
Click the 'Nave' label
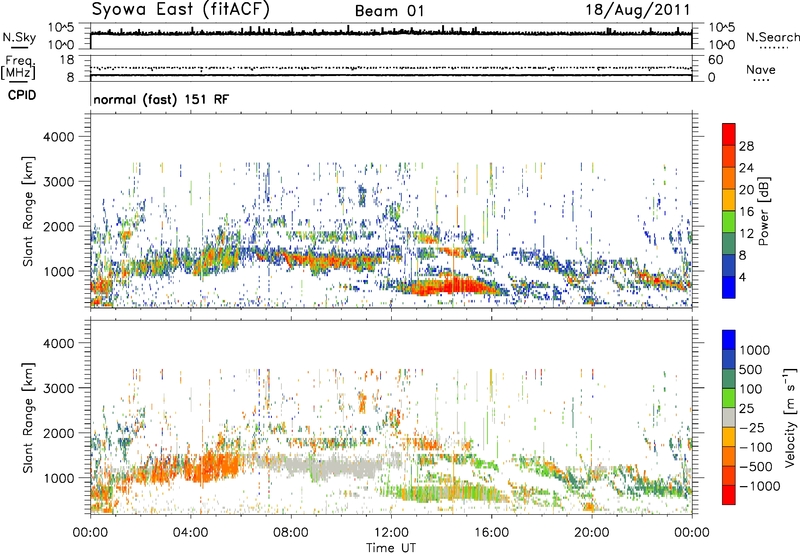pos(760,69)
